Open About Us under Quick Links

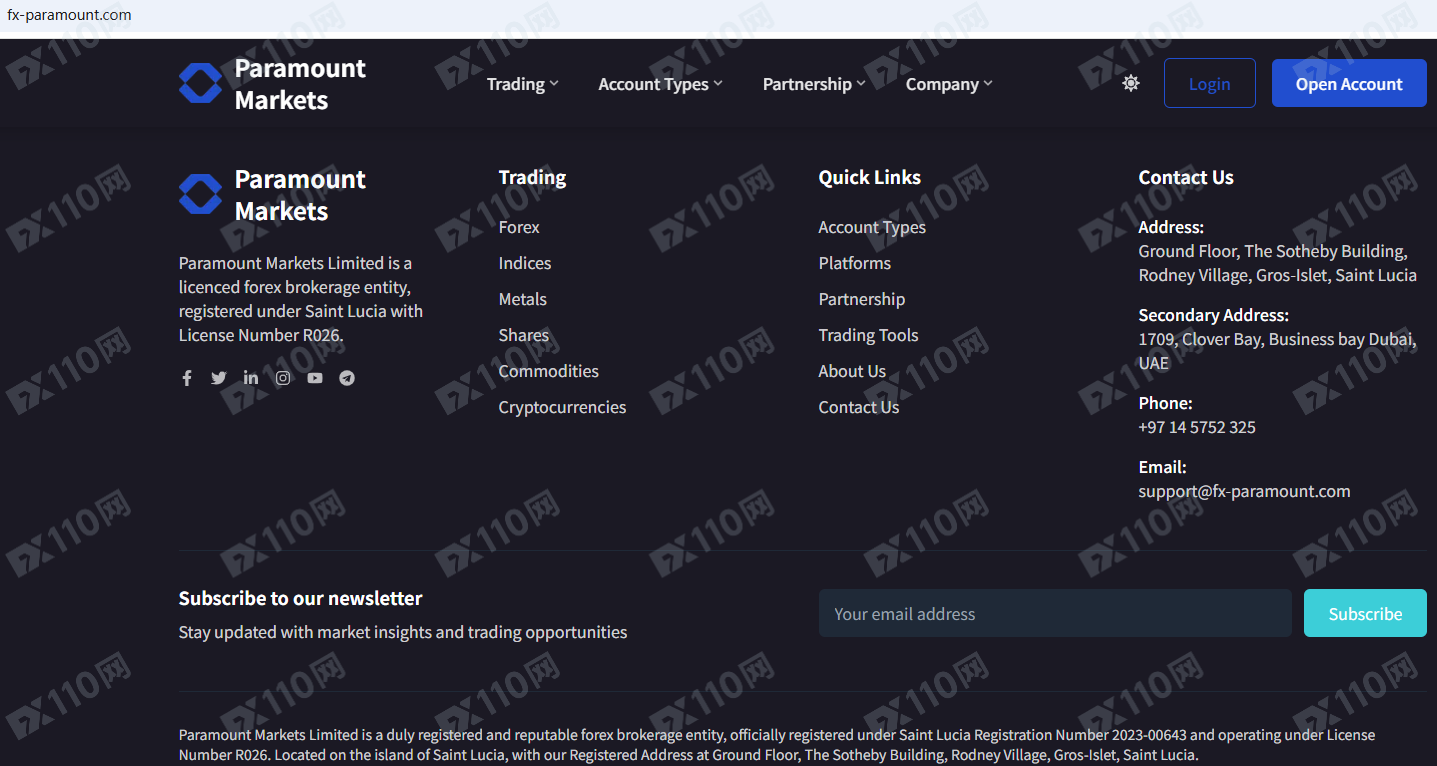click(x=853, y=371)
